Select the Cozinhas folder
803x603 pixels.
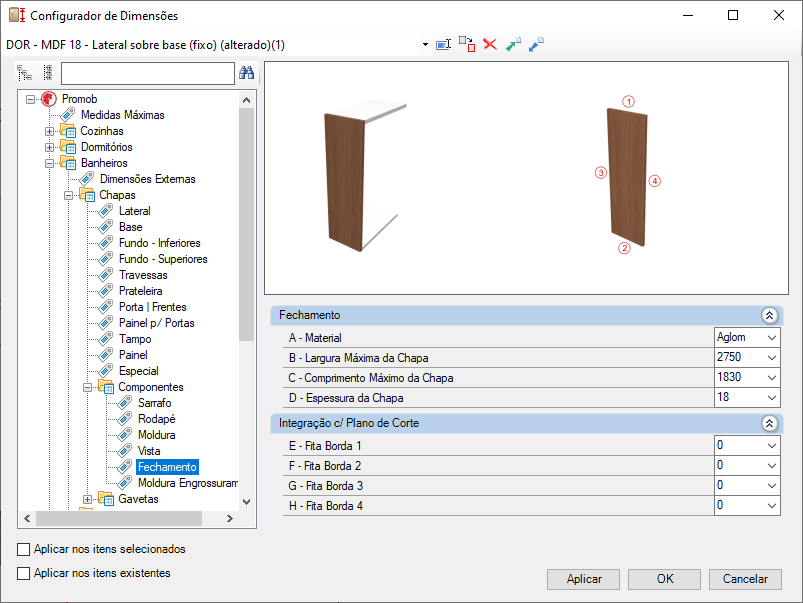[102, 131]
